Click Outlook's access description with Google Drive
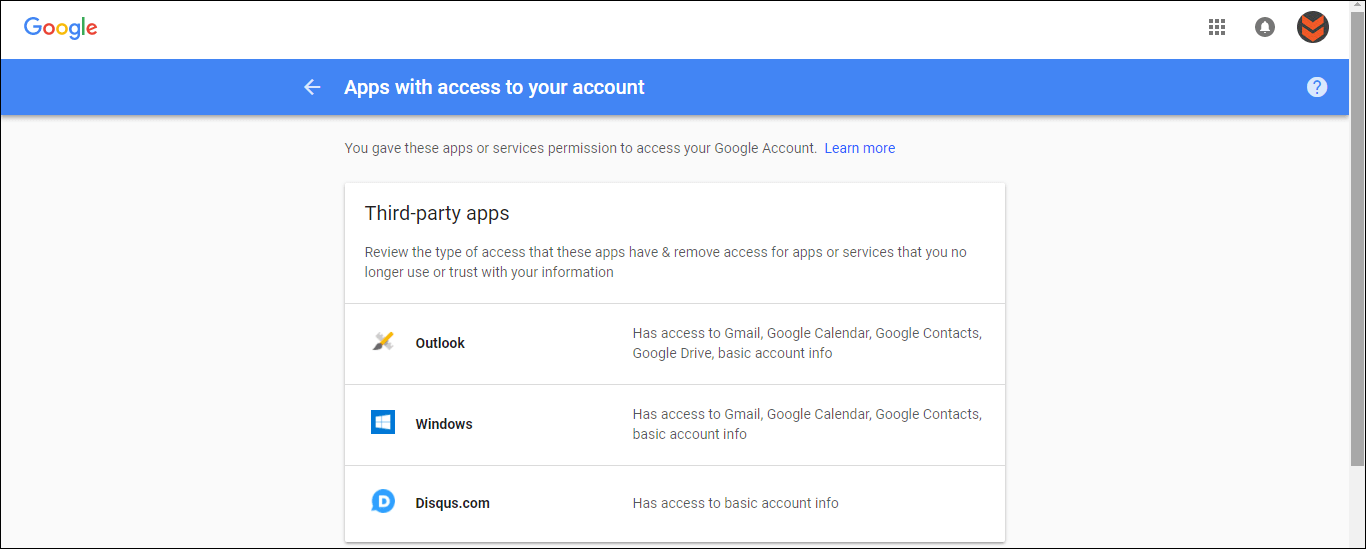The width and height of the screenshot is (1366, 549). [807, 343]
